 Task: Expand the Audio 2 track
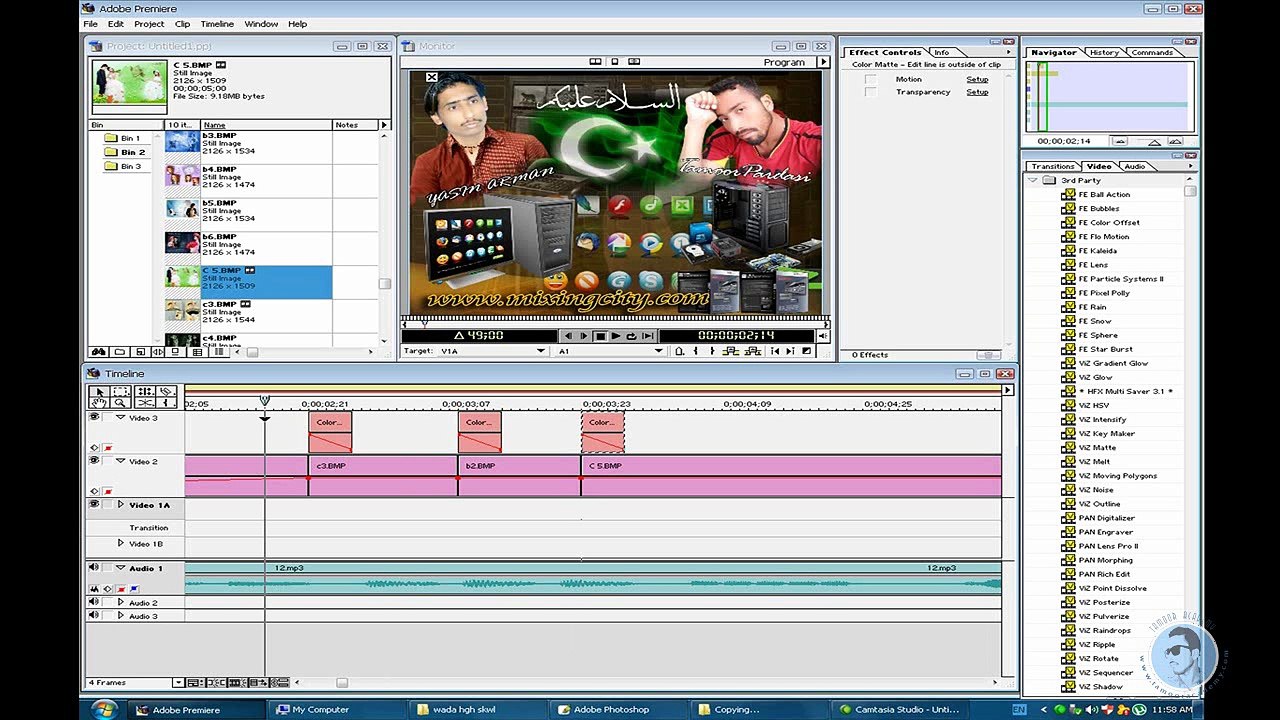121,602
